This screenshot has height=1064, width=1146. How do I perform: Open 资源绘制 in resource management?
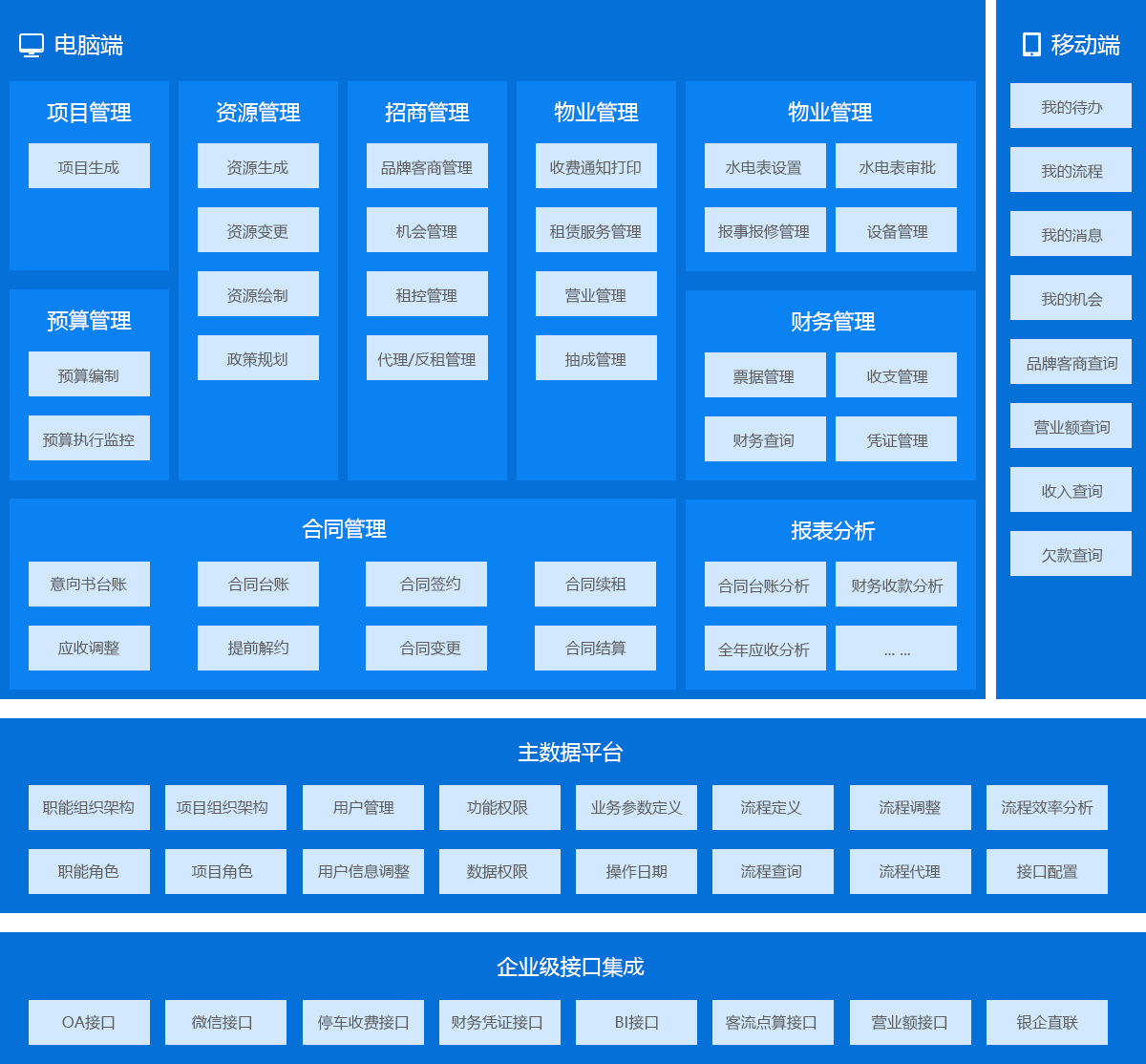[258, 294]
